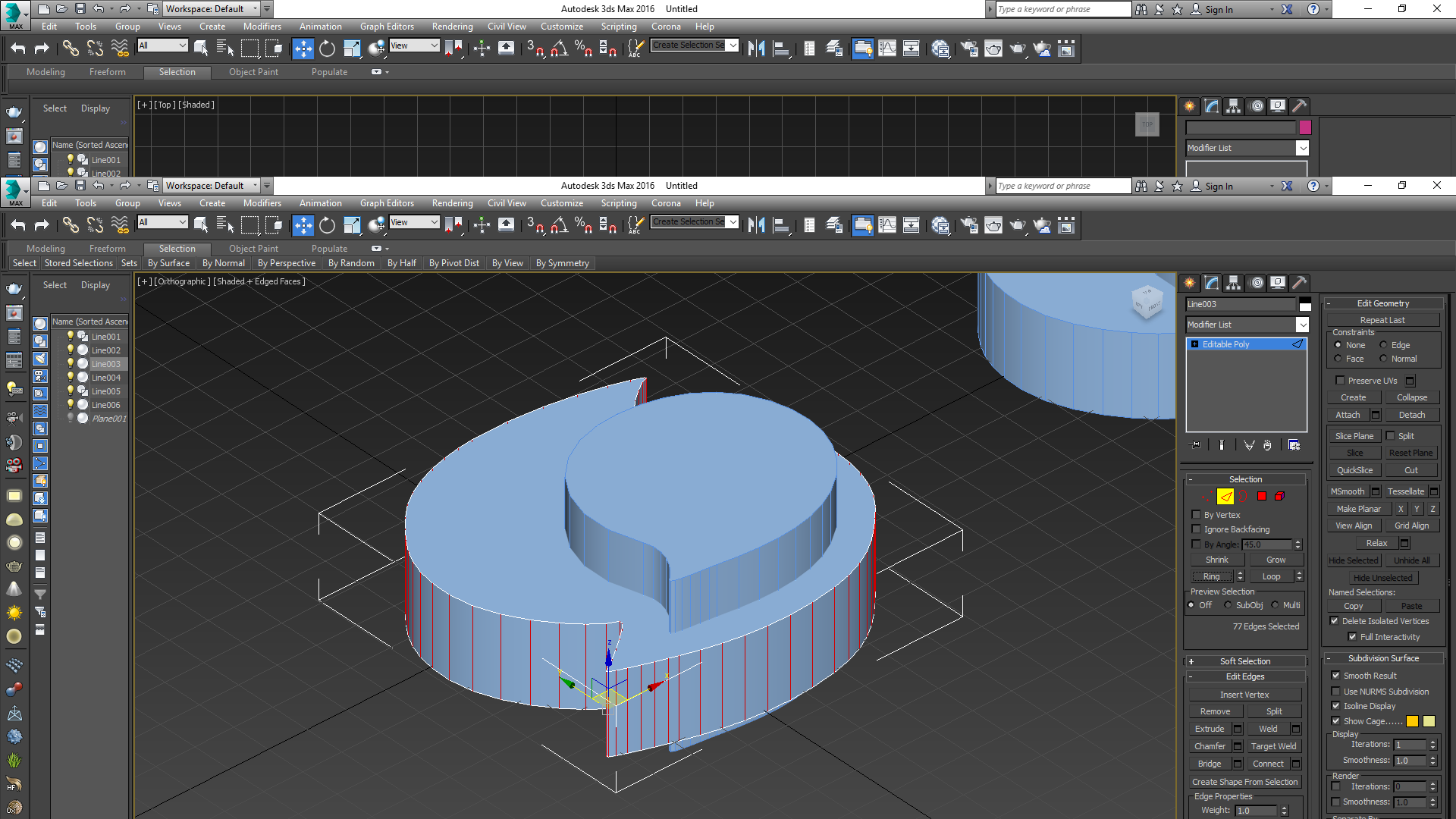The height and width of the screenshot is (819, 1456).
Task: Click the QuickSlice button
Action: point(1354,470)
